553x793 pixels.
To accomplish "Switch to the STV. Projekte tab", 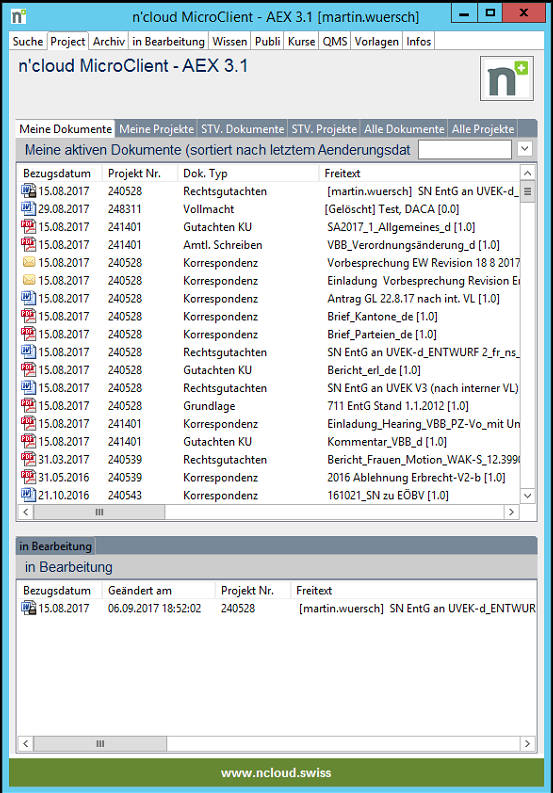I will [x=324, y=129].
